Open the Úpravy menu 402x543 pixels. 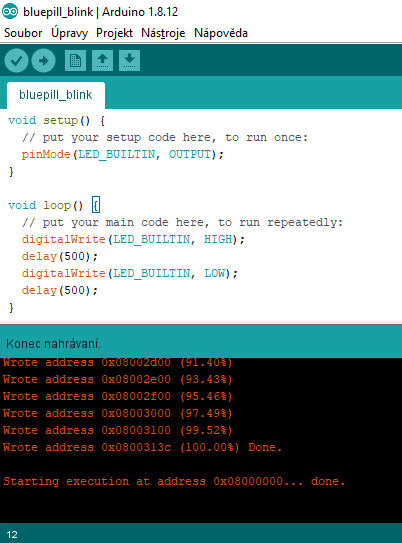69,33
